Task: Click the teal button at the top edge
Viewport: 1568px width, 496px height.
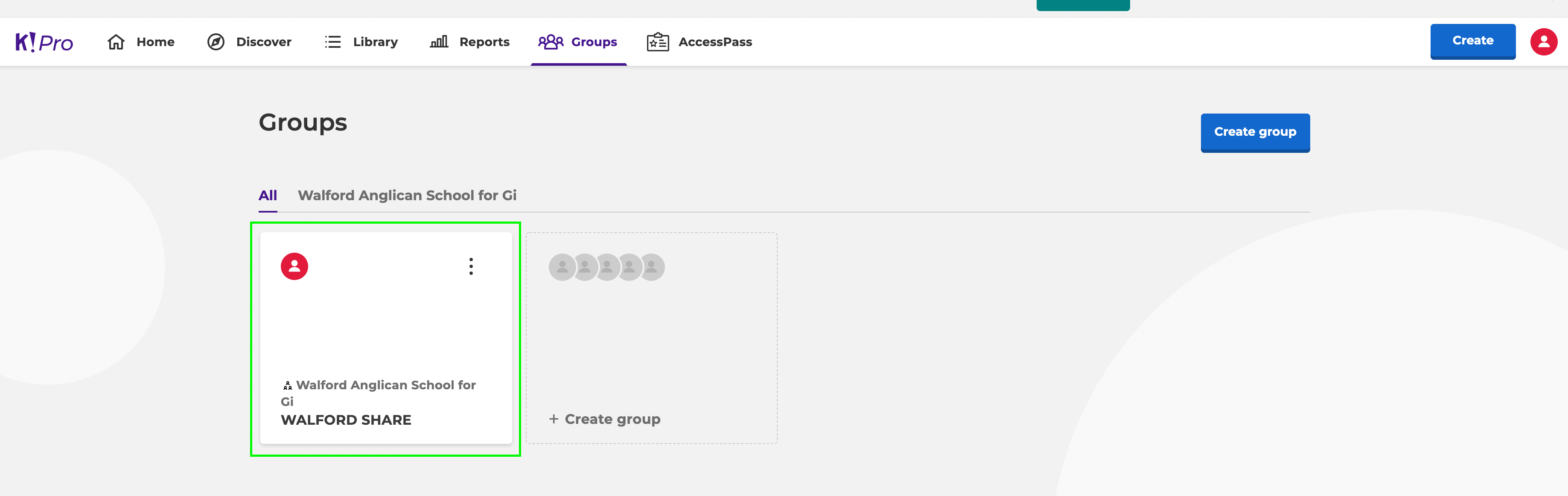Action: coord(1082,5)
